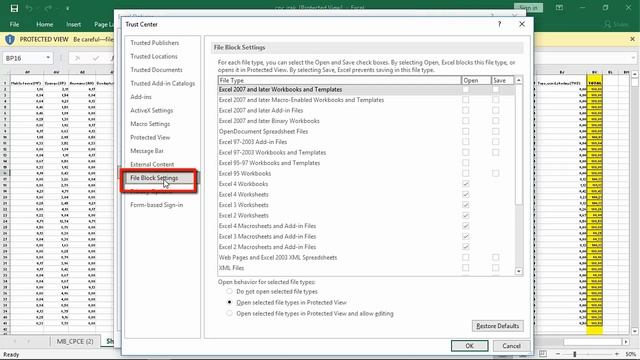Select the Excel 95 Workbooks row
This screenshot has height=360, width=640.
point(366,173)
